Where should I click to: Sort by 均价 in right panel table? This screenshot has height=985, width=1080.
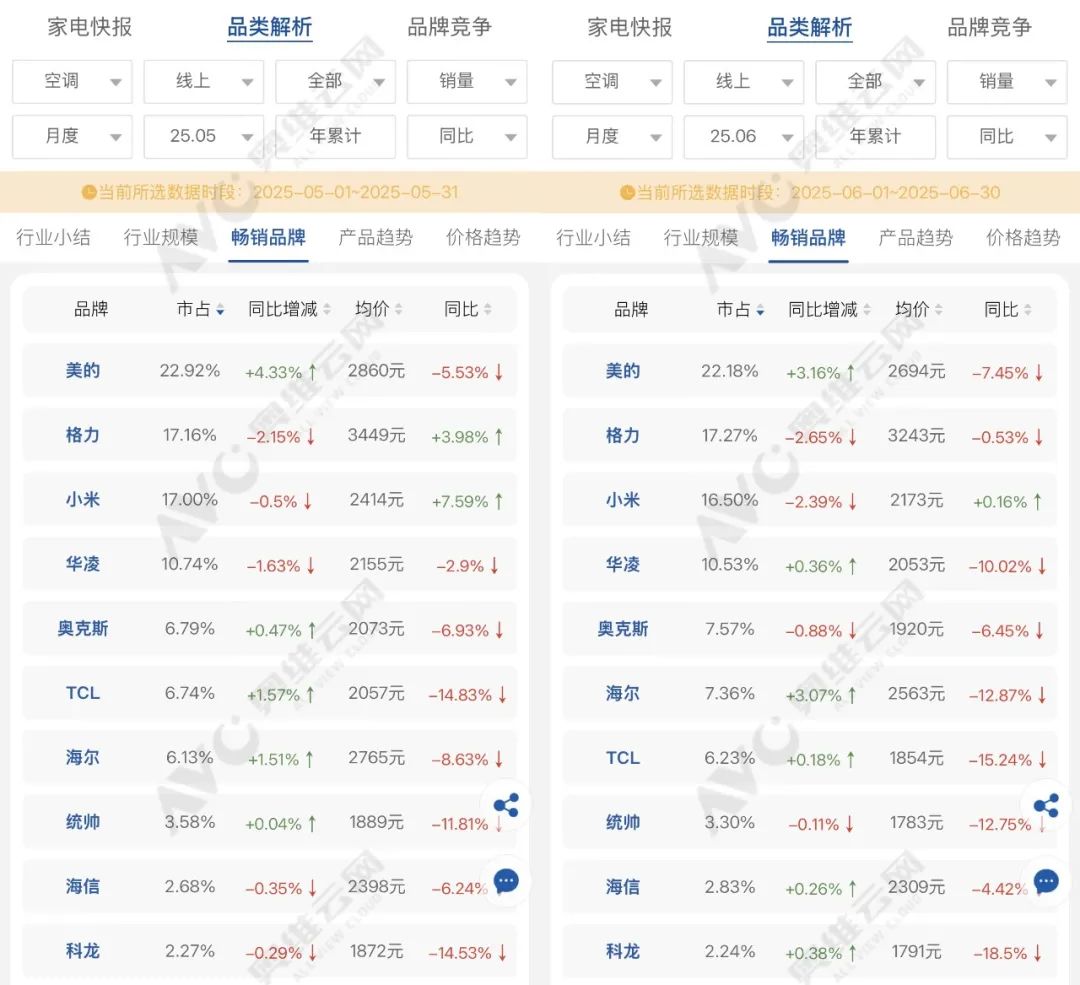(918, 309)
